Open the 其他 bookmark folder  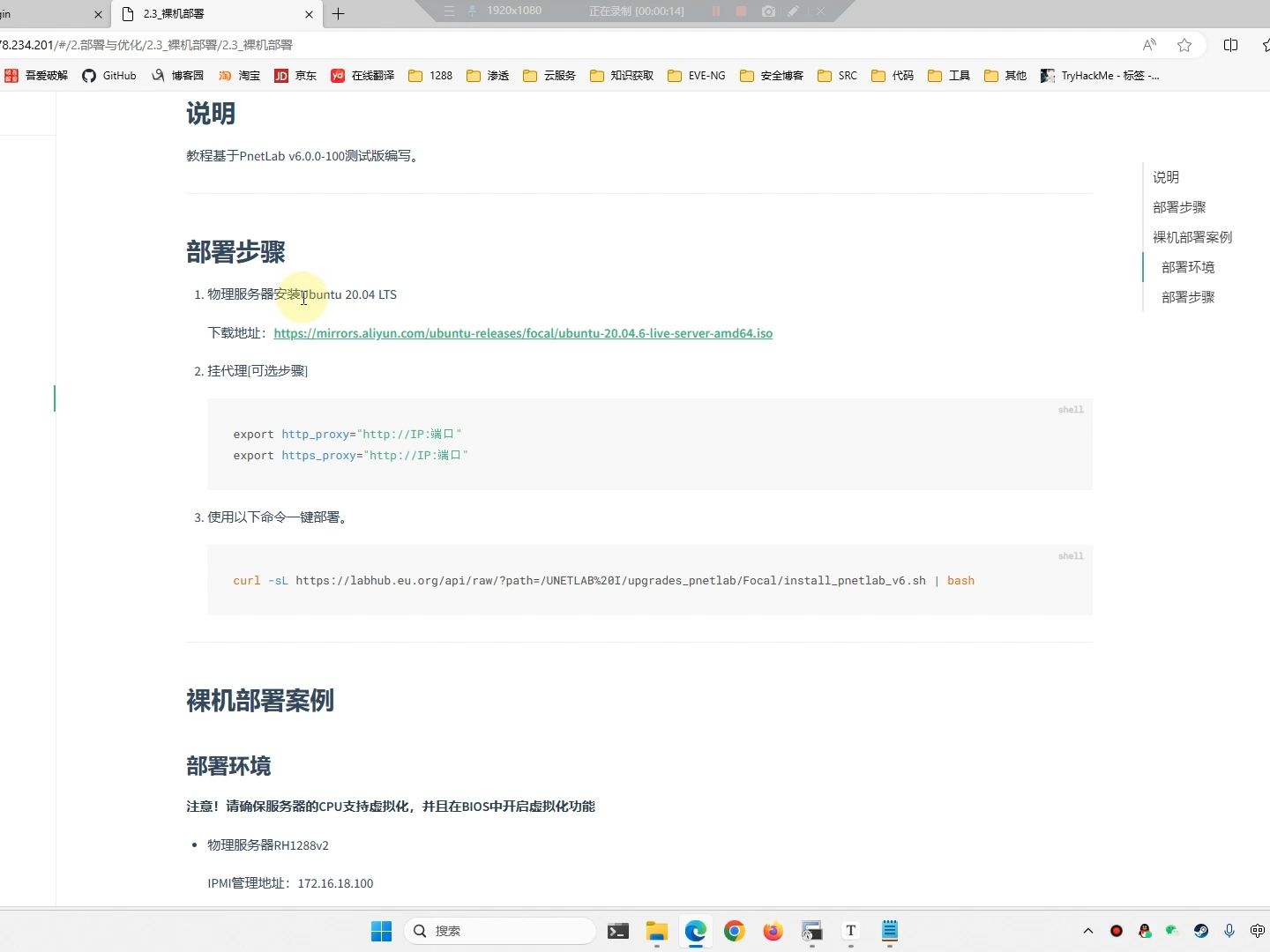[1005, 76]
